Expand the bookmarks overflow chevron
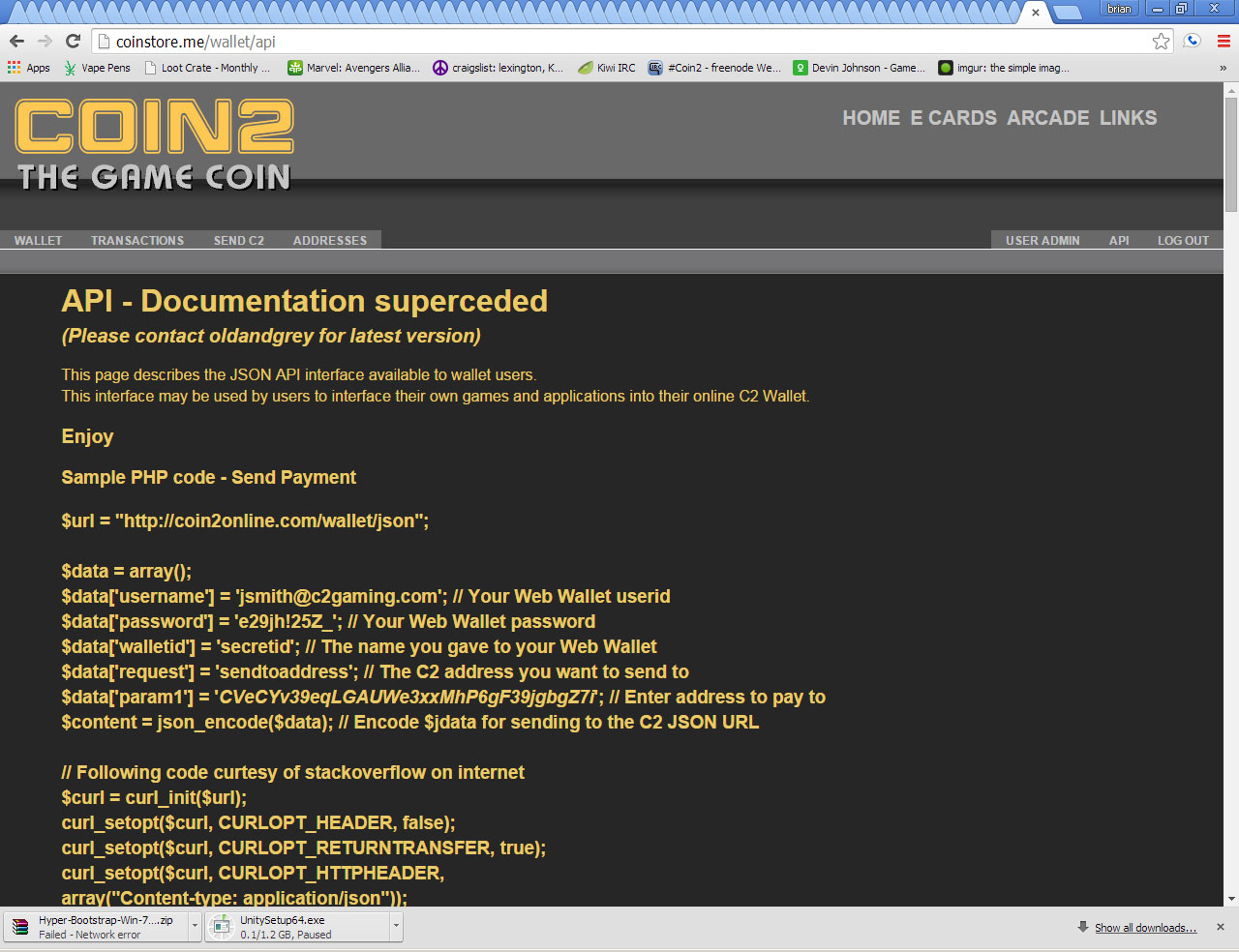The image size is (1239, 952). pos(1223,68)
